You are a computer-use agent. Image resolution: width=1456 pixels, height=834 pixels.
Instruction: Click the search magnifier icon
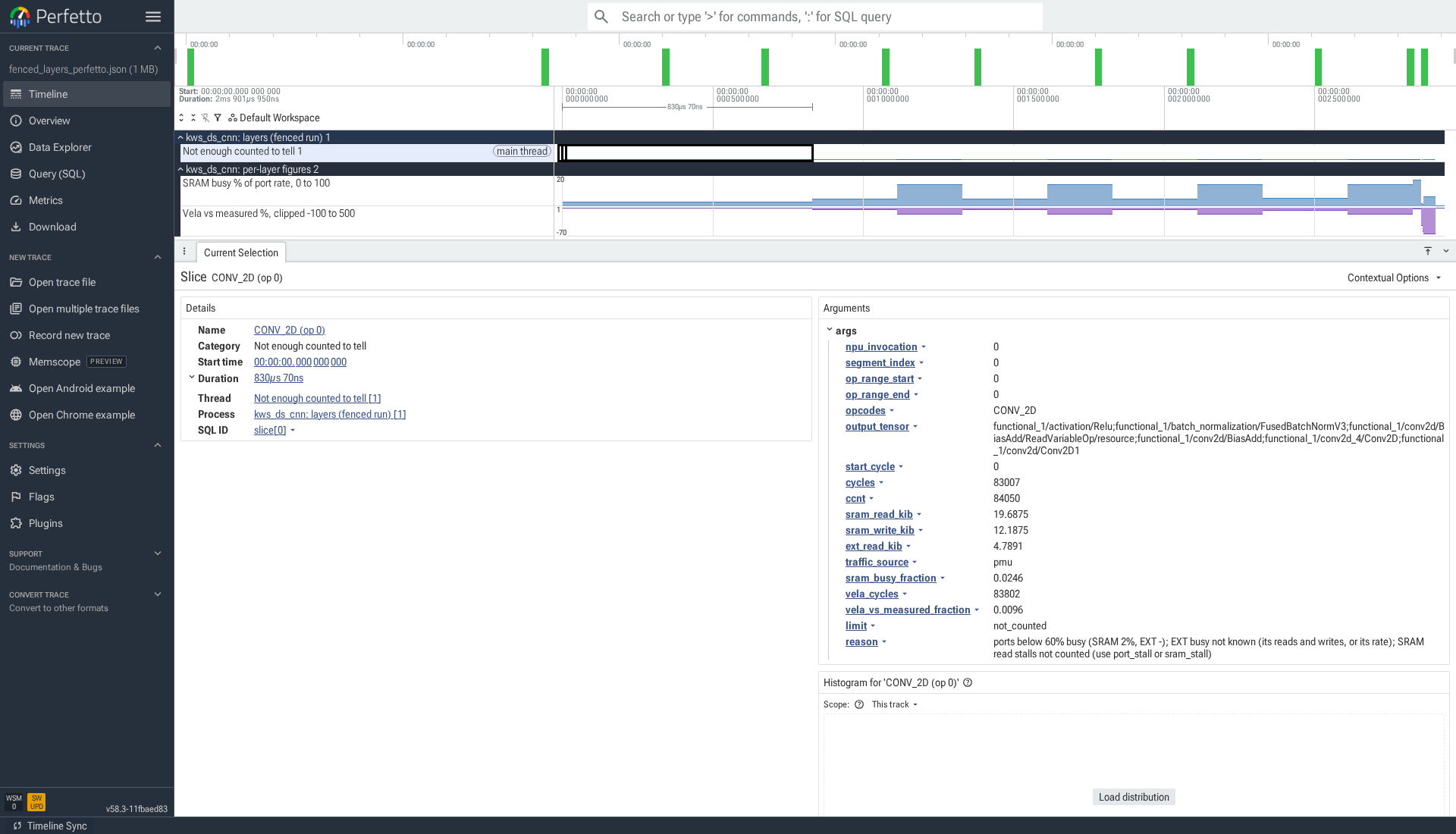601,17
